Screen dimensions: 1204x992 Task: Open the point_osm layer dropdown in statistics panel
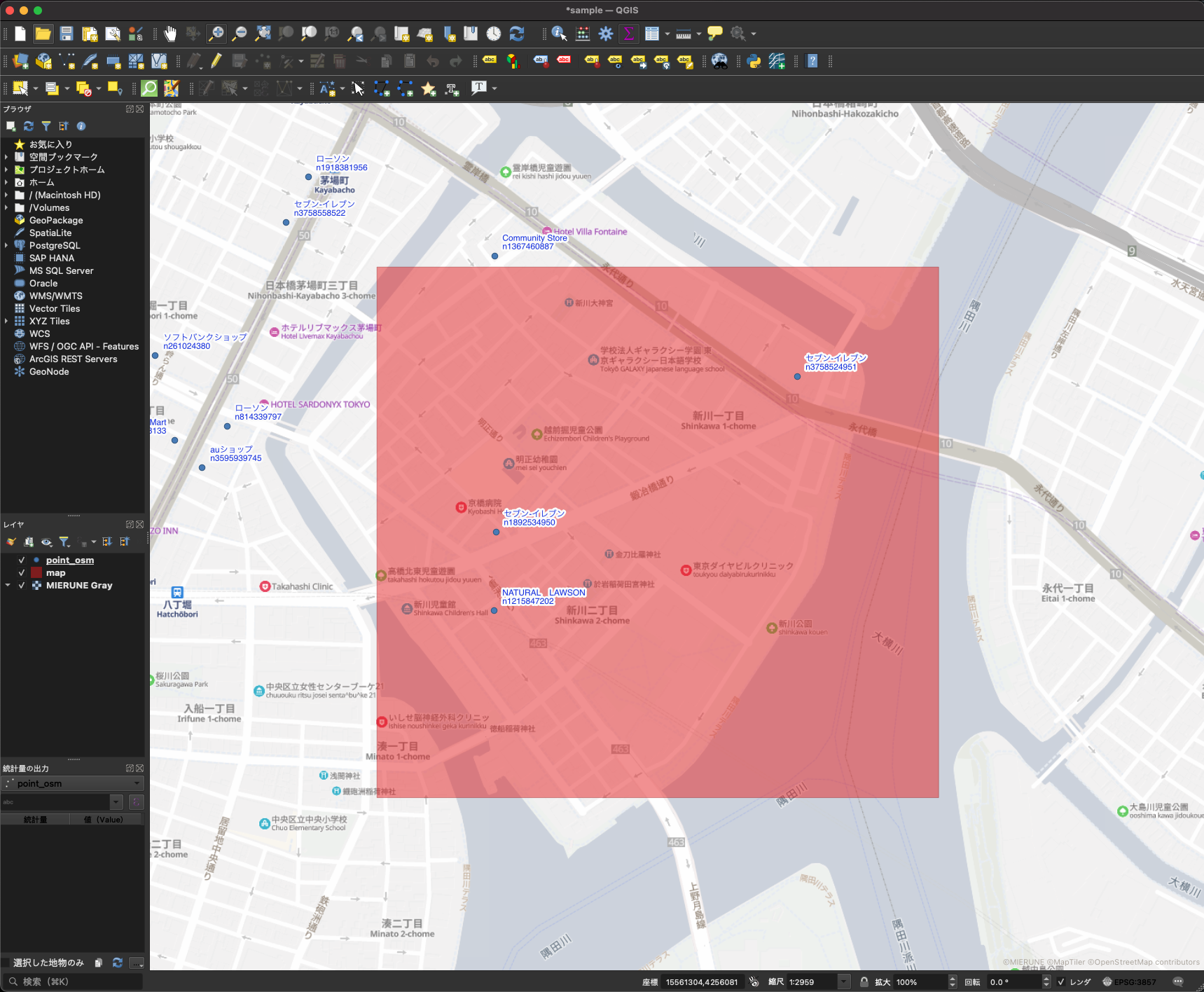pos(72,783)
